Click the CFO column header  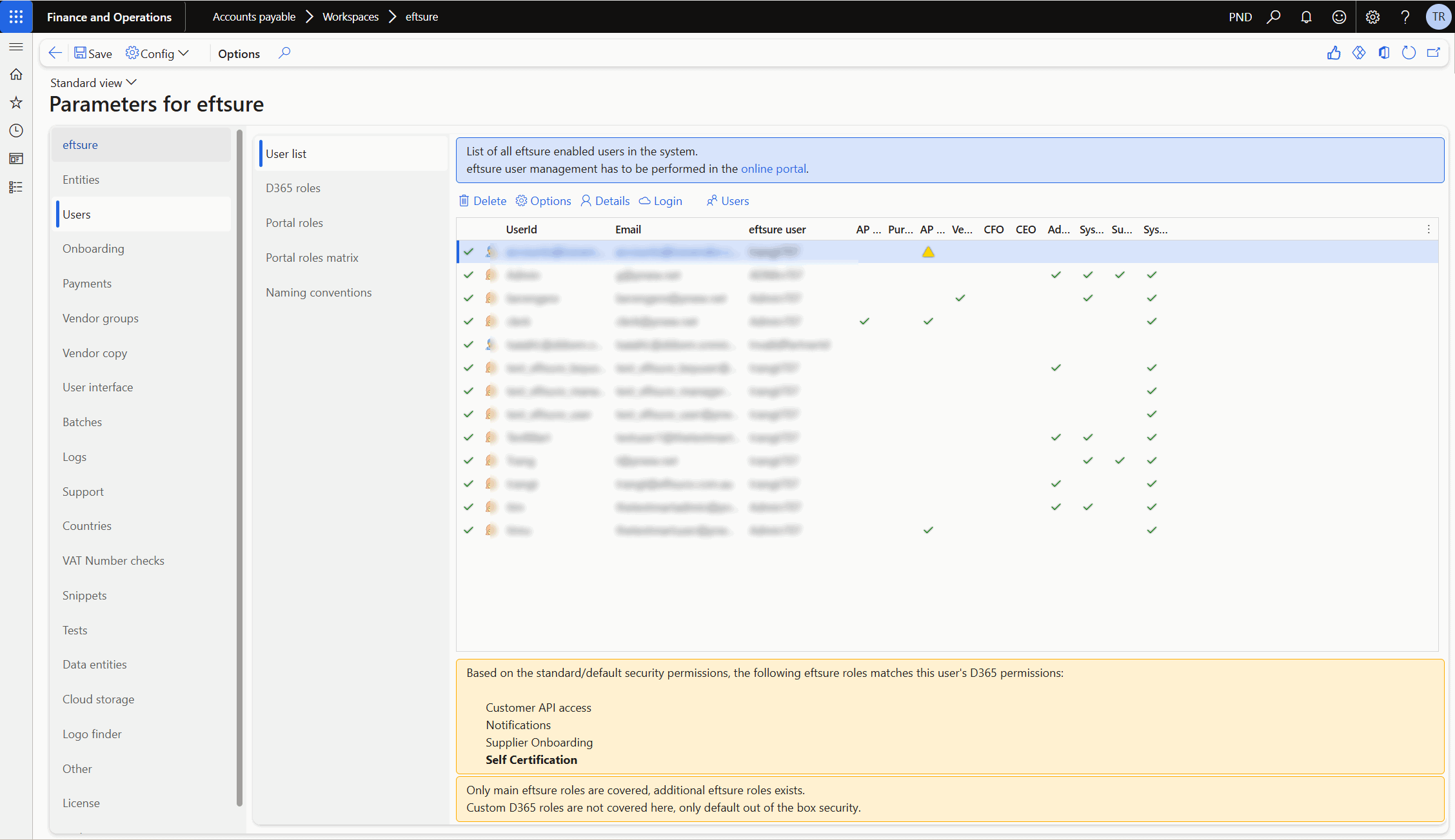coord(994,230)
